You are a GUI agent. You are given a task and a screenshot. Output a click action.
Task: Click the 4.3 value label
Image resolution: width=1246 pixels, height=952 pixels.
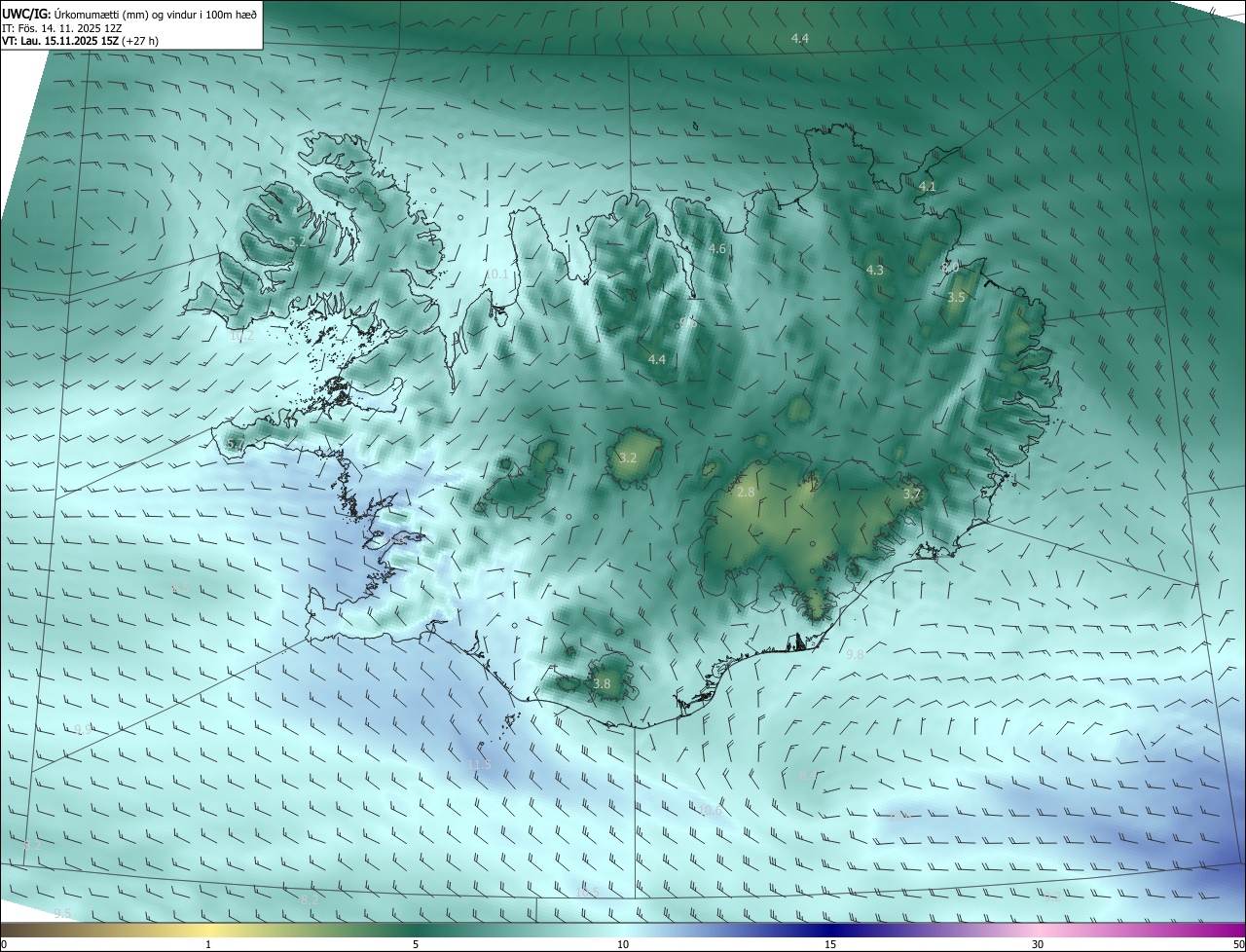(874, 270)
